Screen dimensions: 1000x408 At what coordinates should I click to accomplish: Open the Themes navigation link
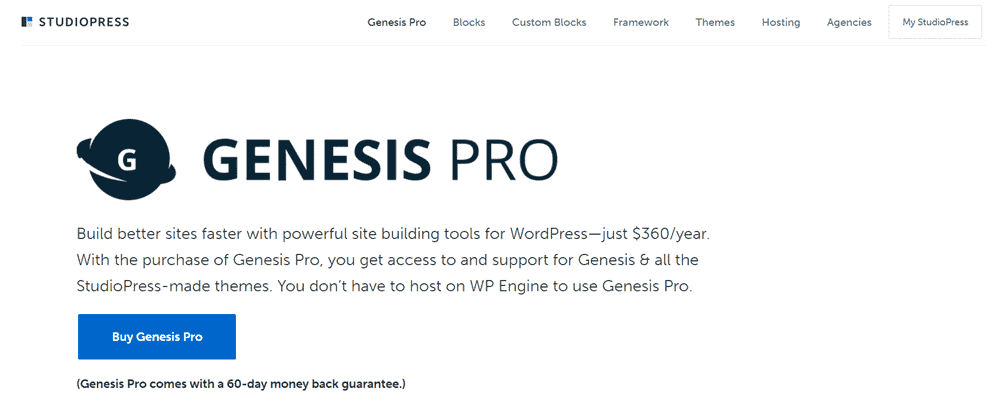tap(715, 22)
